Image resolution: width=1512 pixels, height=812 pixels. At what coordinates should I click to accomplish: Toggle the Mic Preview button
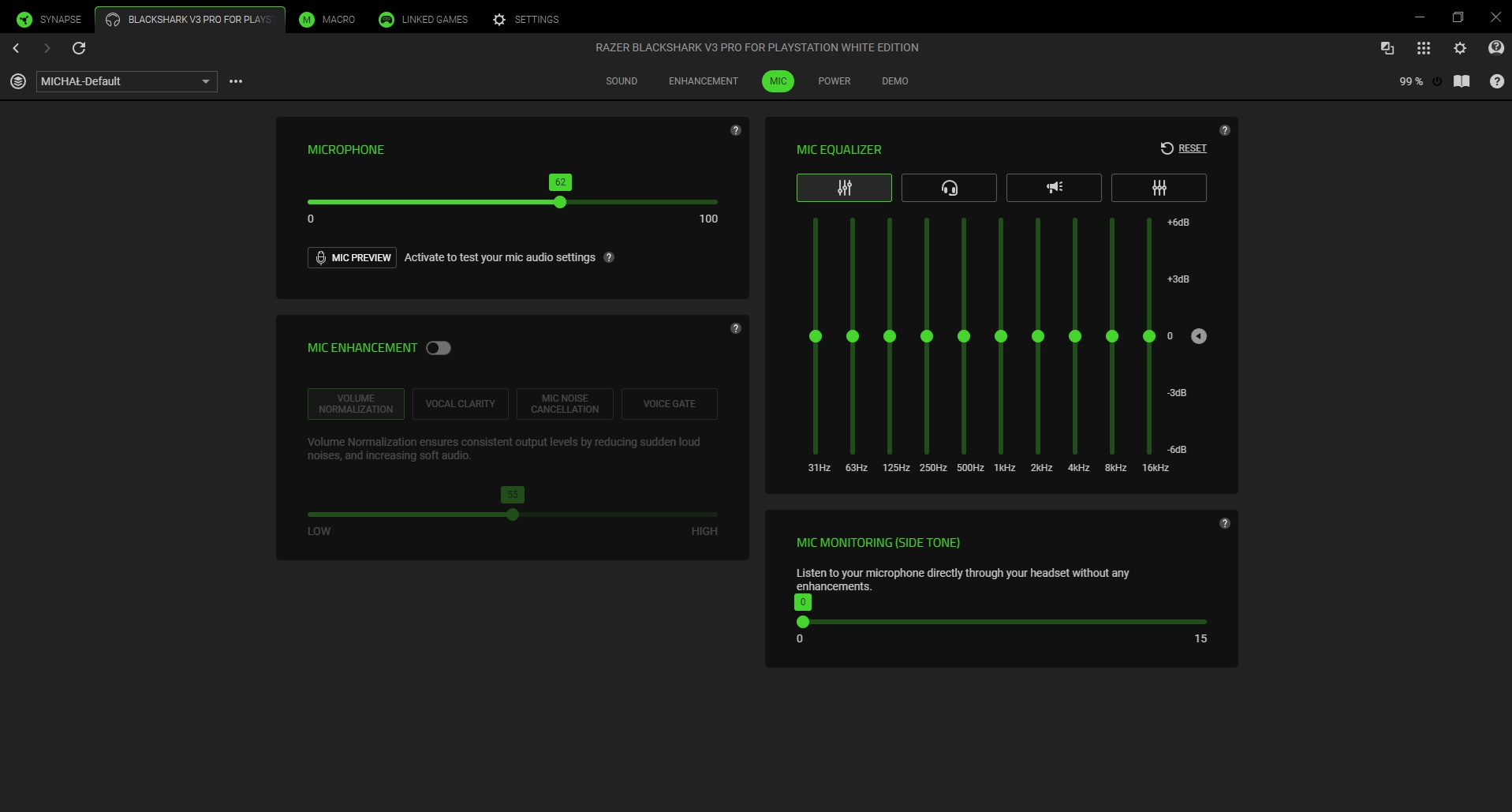coord(352,257)
